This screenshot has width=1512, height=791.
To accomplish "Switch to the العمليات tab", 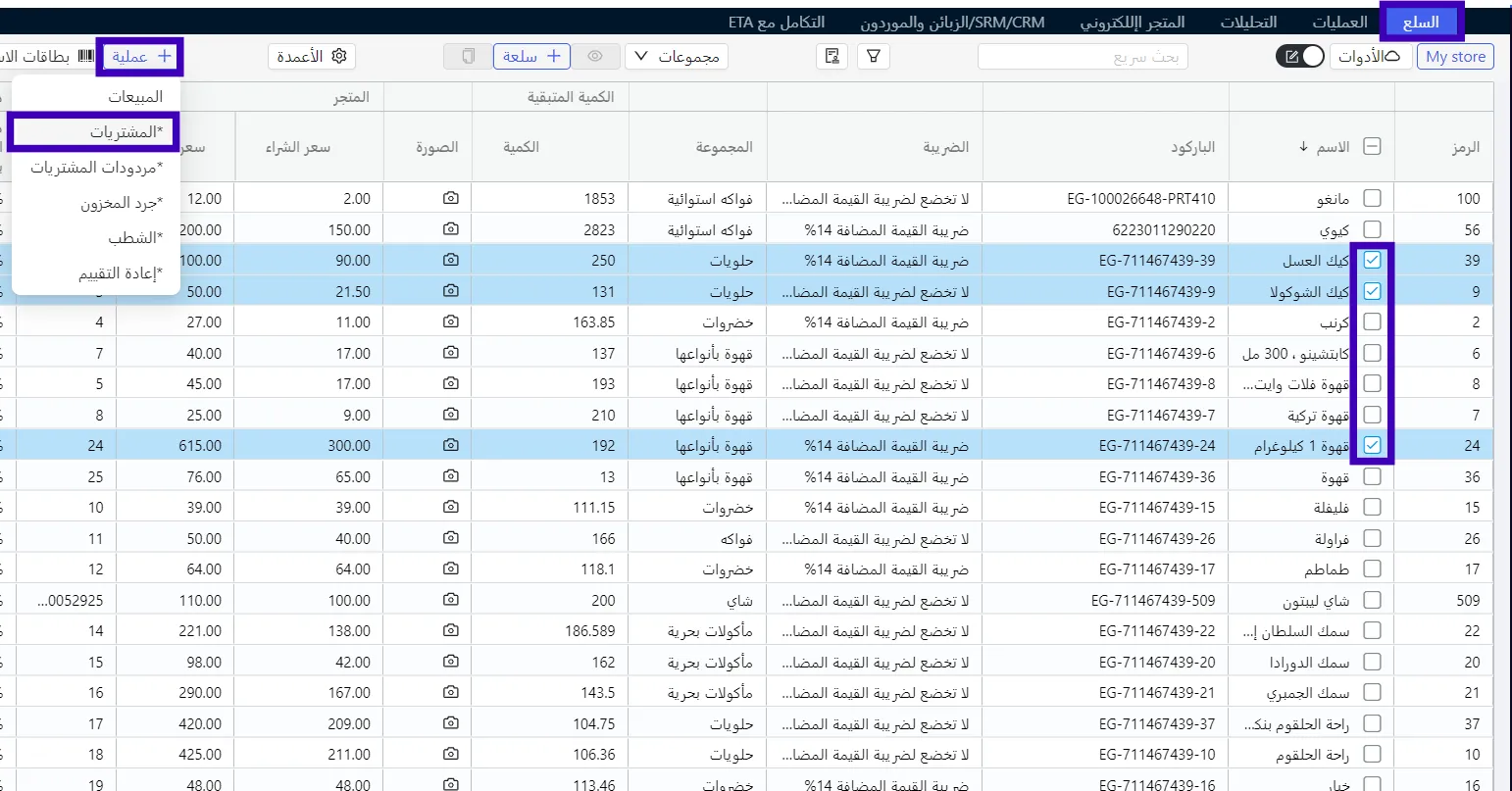I will tap(1339, 22).
